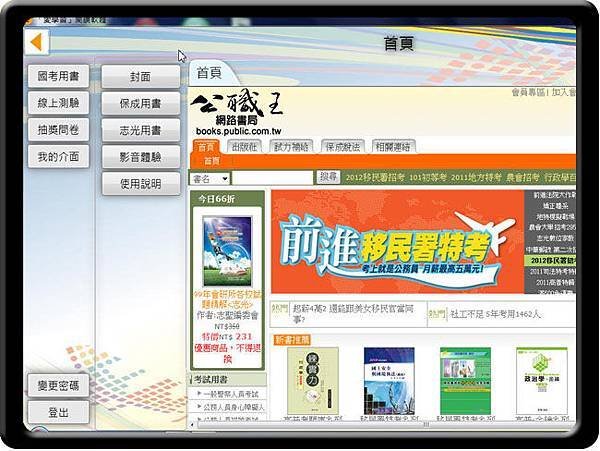Image resolution: width=600 pixels, height=451 pixels.
Task: Select the orange 首頁 site navigation tab
Action: tap(206, 147)
